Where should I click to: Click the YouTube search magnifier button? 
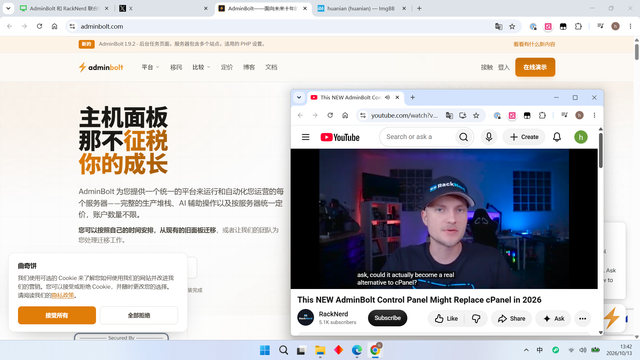(x=464, y=137)
